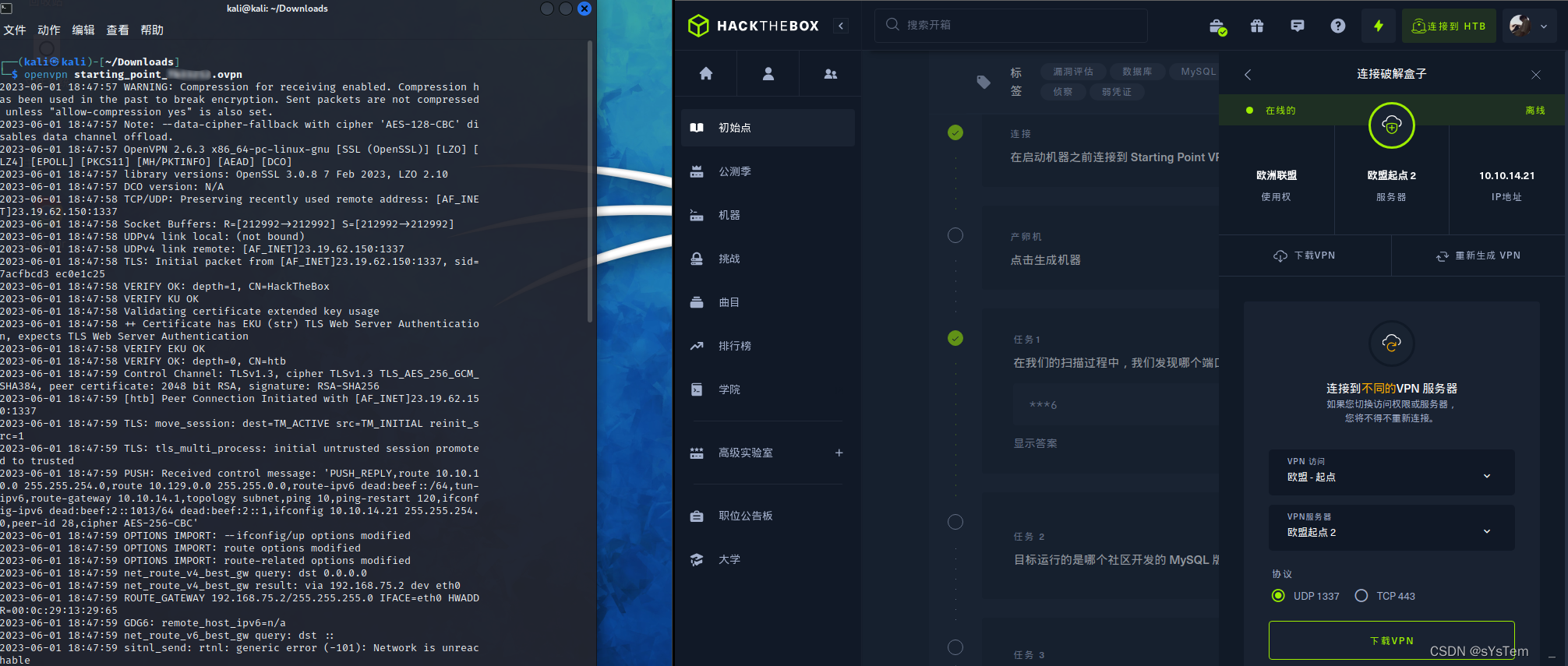Select the 漏洞评估 tag
This screenshot has height=666, width=1568.
click(x=1073, y=72)
